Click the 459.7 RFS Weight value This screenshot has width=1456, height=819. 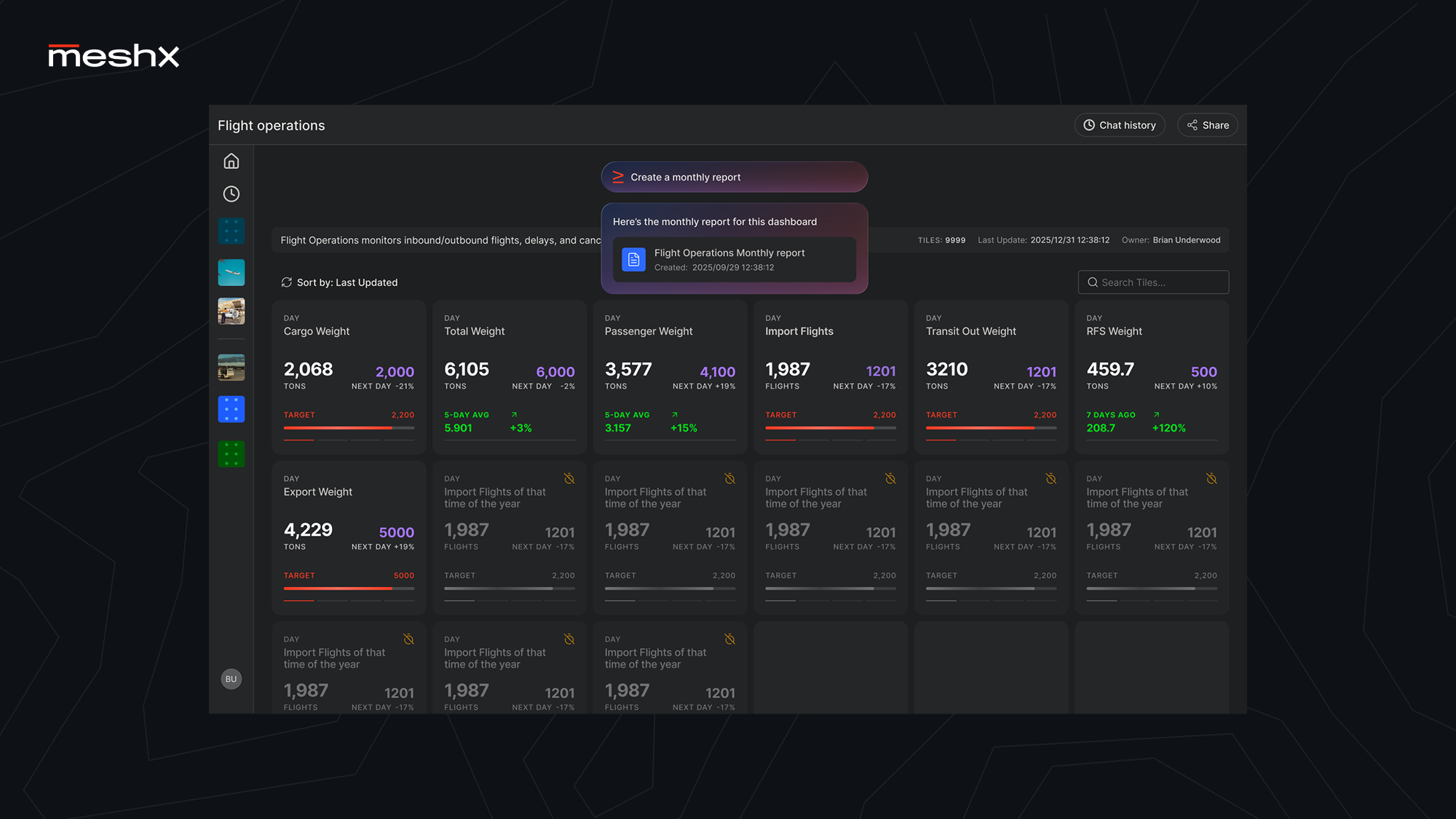pos(1110,369)
